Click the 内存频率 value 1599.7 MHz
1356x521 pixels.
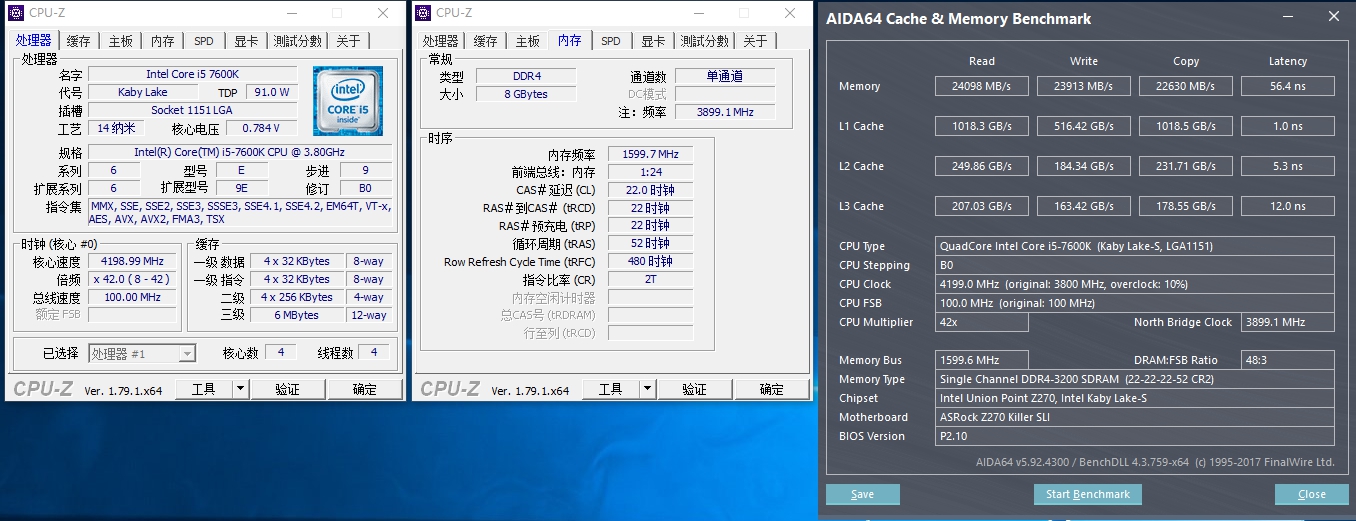[x=650, y=154]
